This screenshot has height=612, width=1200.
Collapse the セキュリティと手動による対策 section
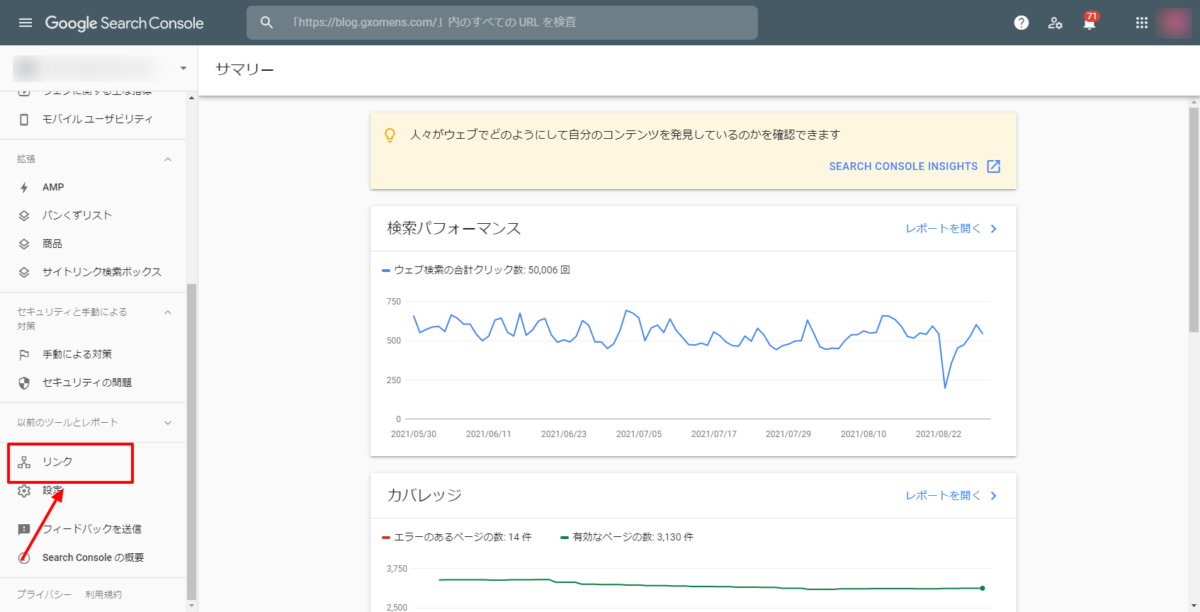(x=168, y=312)
